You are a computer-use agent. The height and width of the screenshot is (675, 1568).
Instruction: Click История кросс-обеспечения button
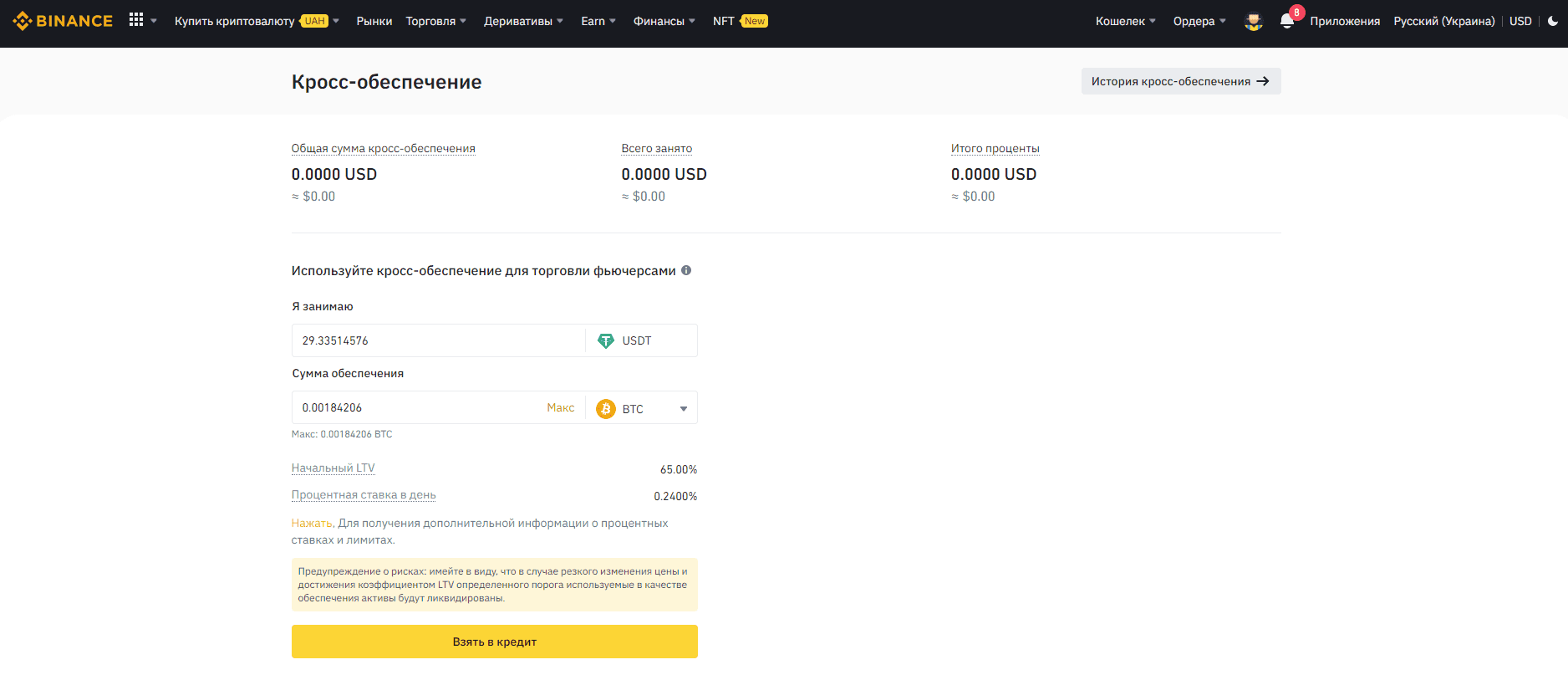click(x=1181, y=81)
